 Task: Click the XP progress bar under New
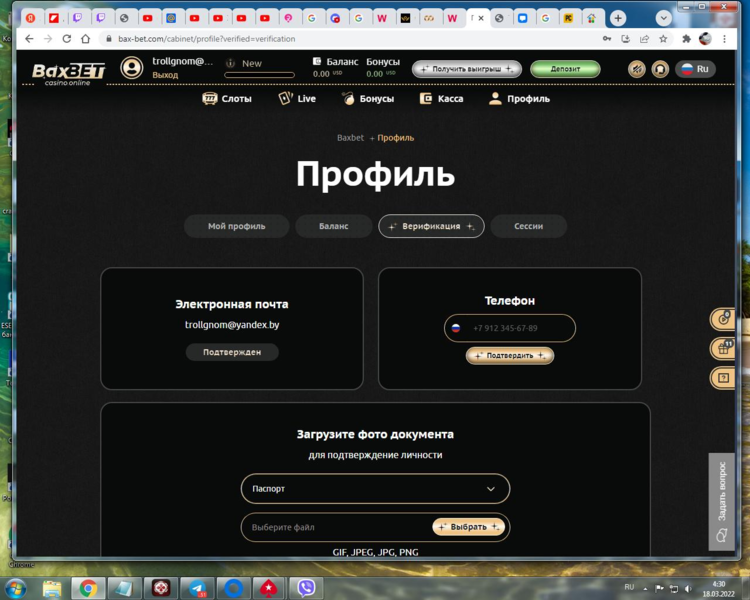[x=259, y=75]
